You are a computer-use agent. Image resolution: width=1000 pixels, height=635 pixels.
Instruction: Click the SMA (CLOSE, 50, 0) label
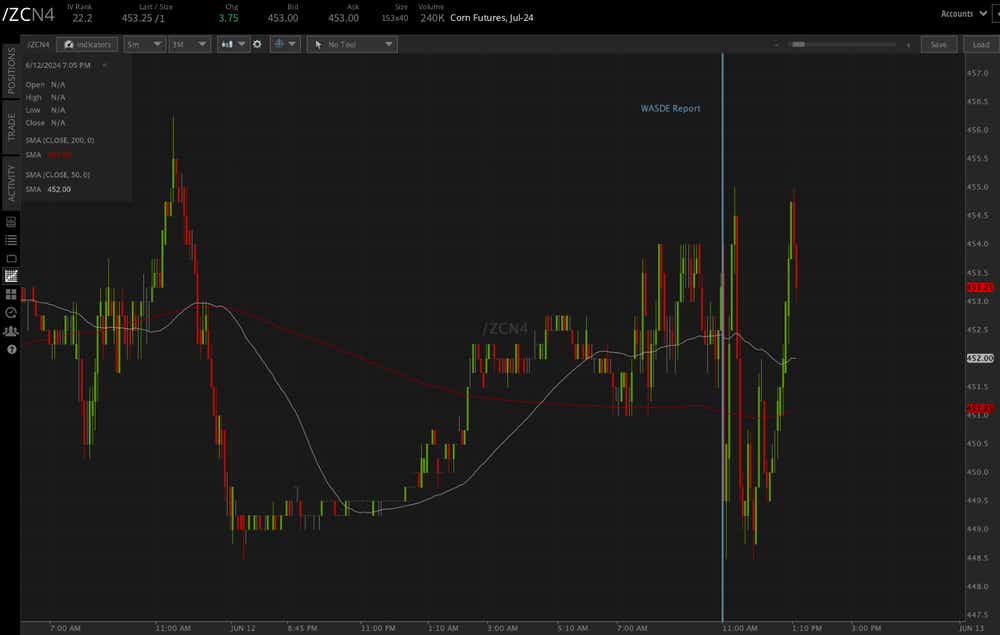coord(57,175)
